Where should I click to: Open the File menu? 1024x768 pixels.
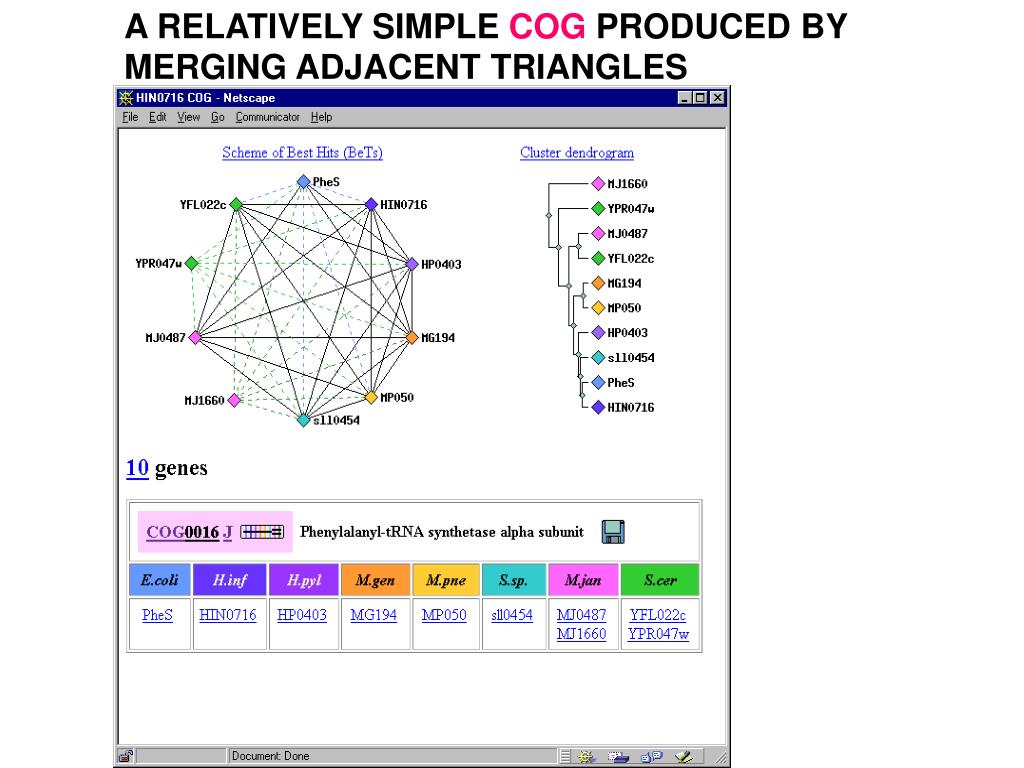tap(131, 117)
